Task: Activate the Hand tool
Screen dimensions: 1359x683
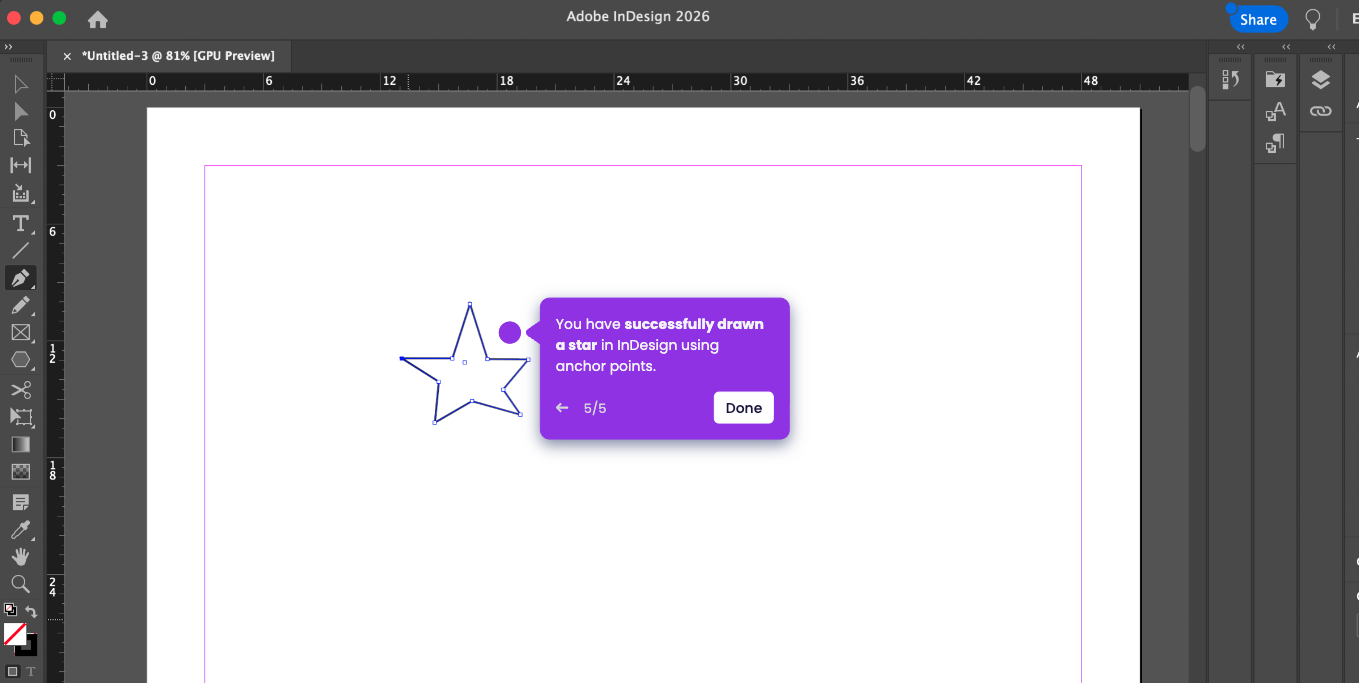Action: pos(20,556)
